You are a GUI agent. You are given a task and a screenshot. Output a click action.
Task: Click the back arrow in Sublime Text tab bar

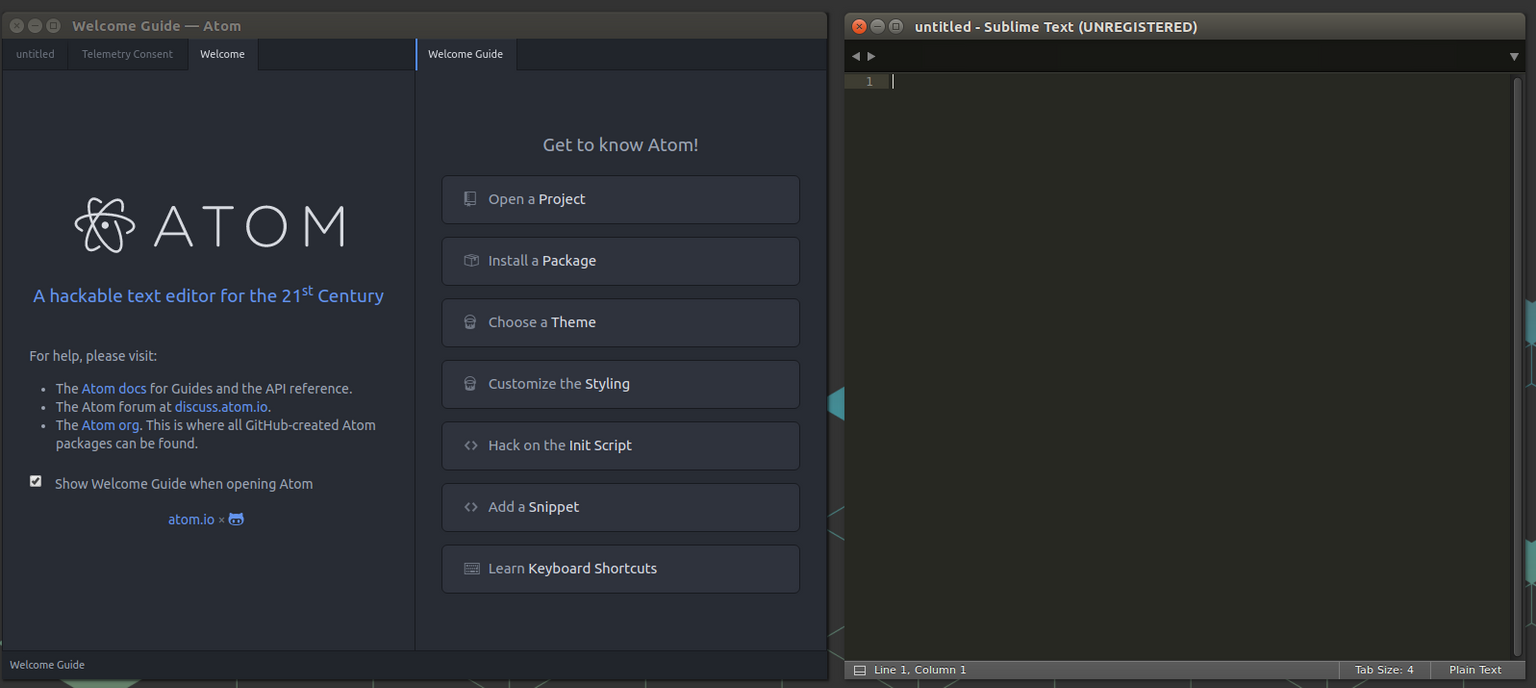856,56
